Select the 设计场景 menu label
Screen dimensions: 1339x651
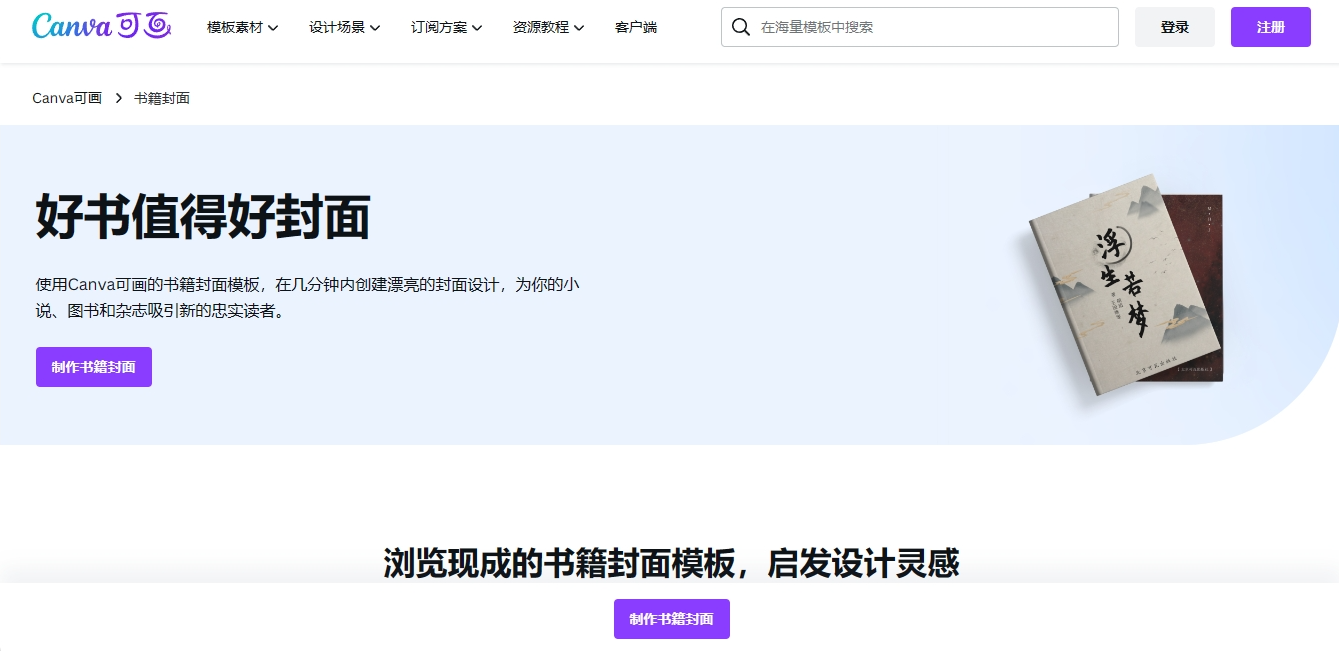337,28
